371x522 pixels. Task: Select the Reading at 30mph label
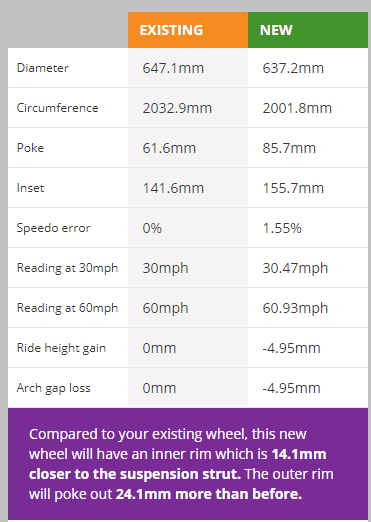(67, 268)
